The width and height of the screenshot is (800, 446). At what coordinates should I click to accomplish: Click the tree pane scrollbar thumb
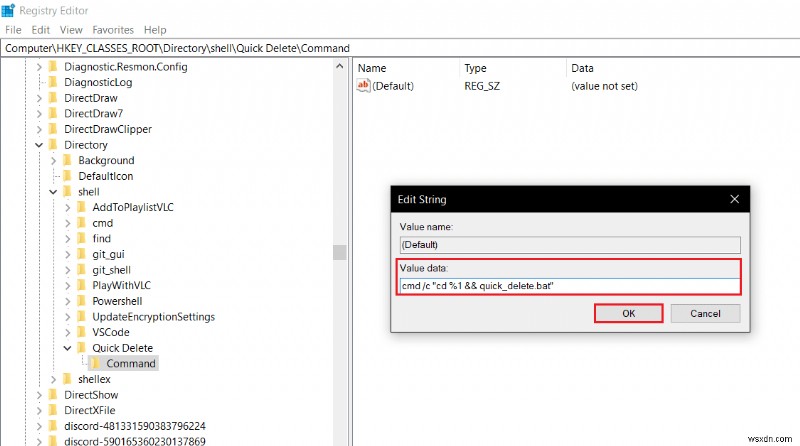[x=340, y=252]
